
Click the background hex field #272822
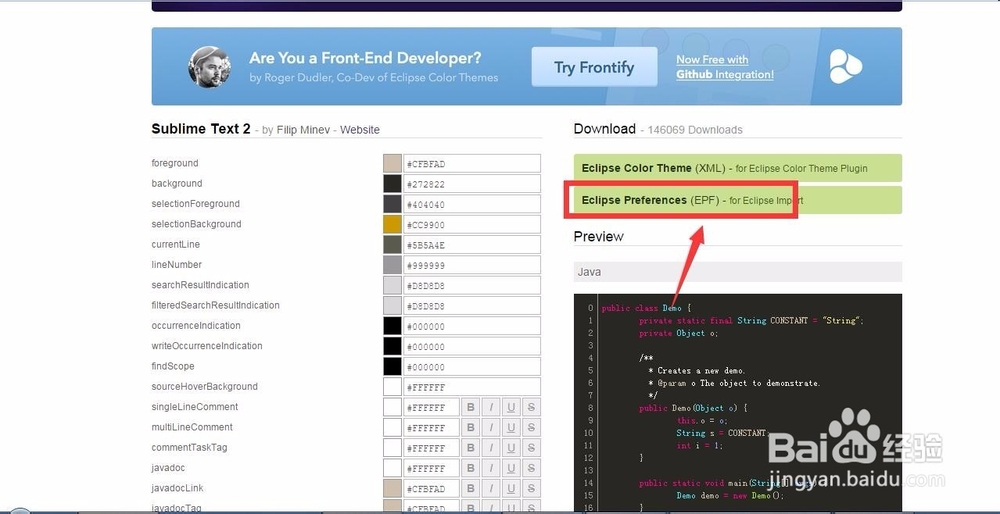click(472, 184)
